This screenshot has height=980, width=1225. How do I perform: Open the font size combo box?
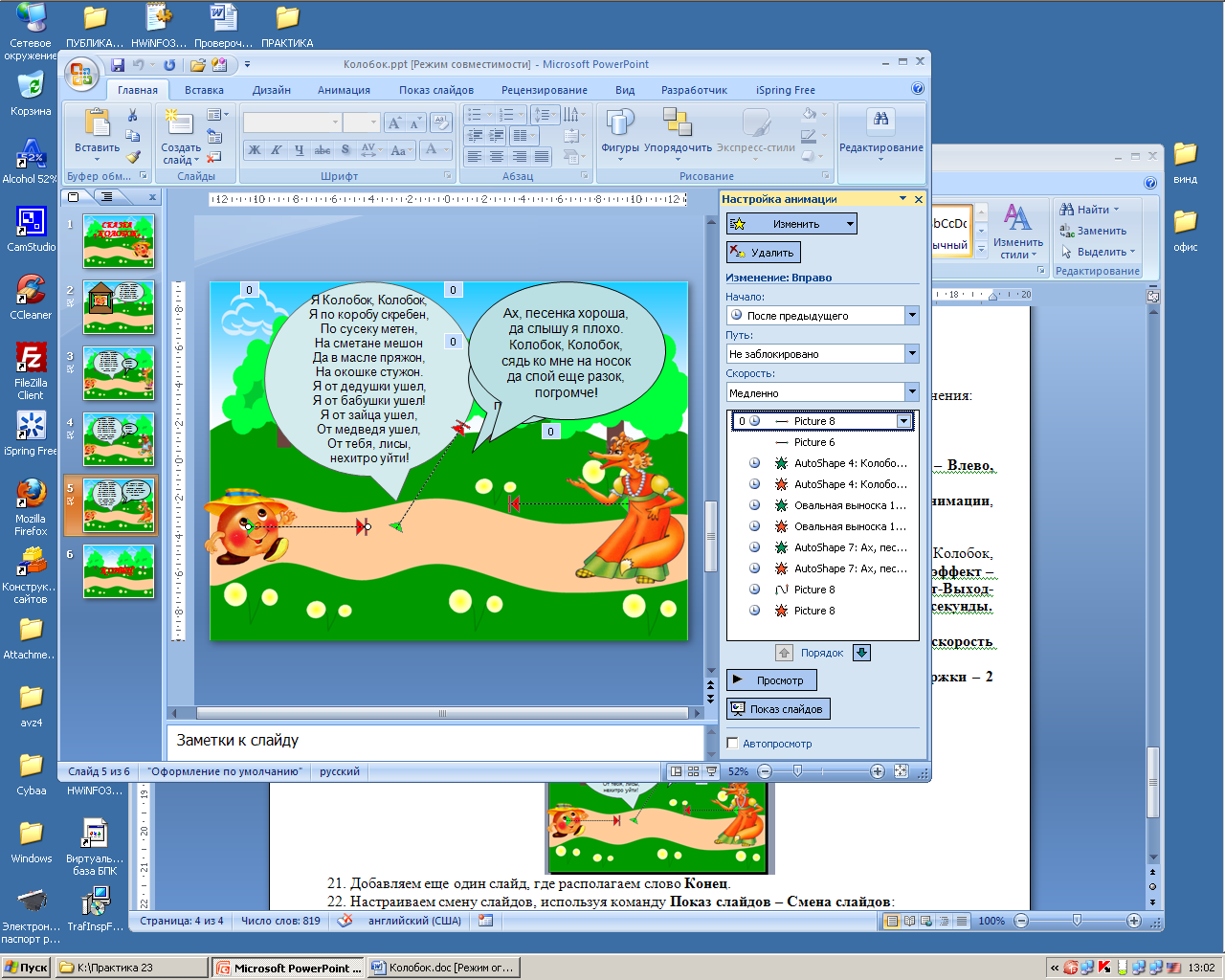[361, 122]
